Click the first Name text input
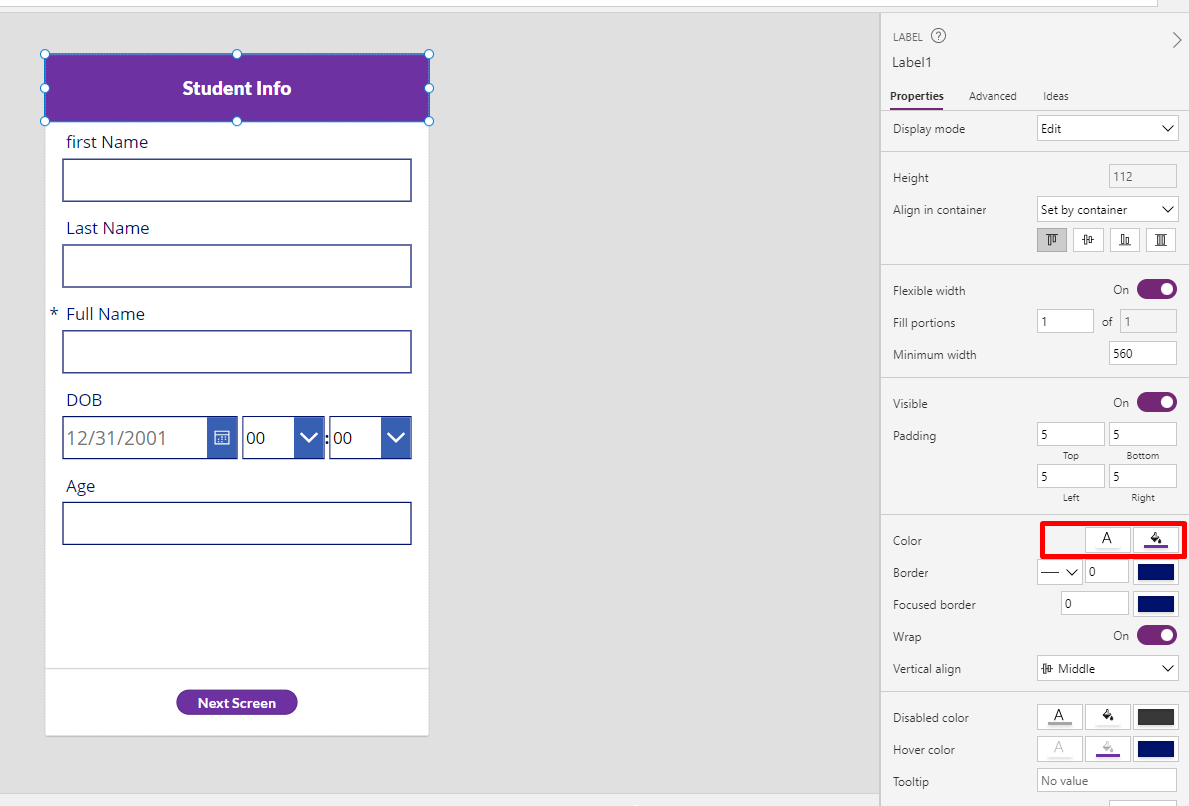The image size is (1189, 806). click(237, 180)
